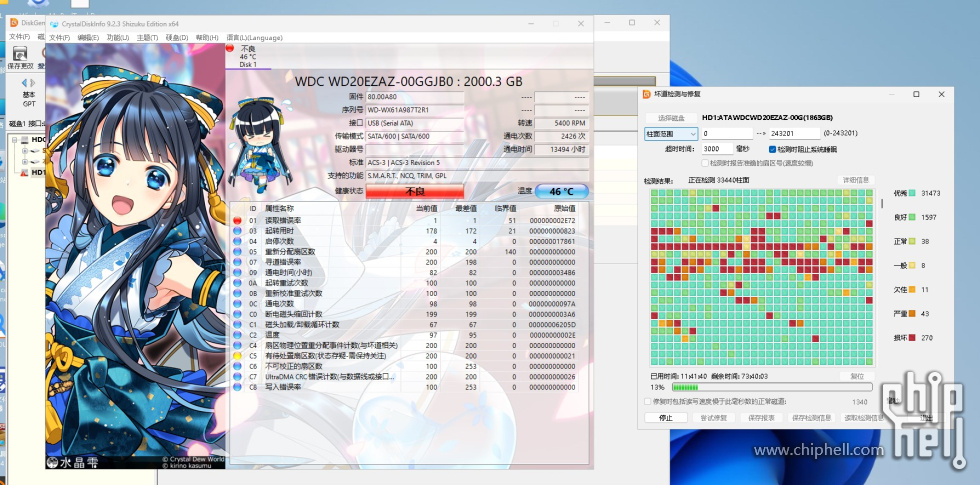Click status icon of UltraDMA CRC row C7

coord(237,377)
